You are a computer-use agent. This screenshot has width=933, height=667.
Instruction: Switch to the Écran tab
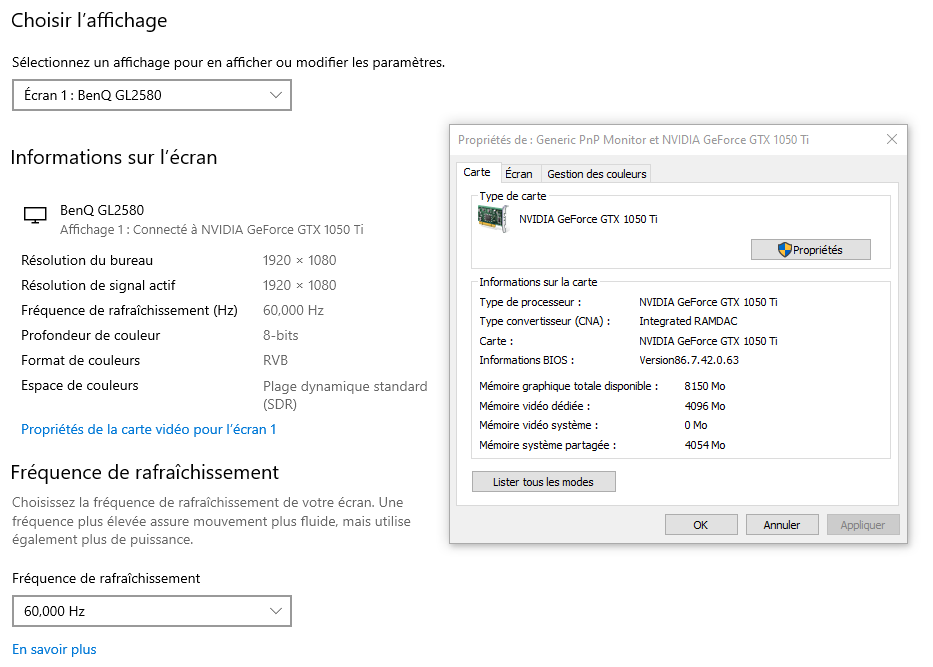pos(519,174)
